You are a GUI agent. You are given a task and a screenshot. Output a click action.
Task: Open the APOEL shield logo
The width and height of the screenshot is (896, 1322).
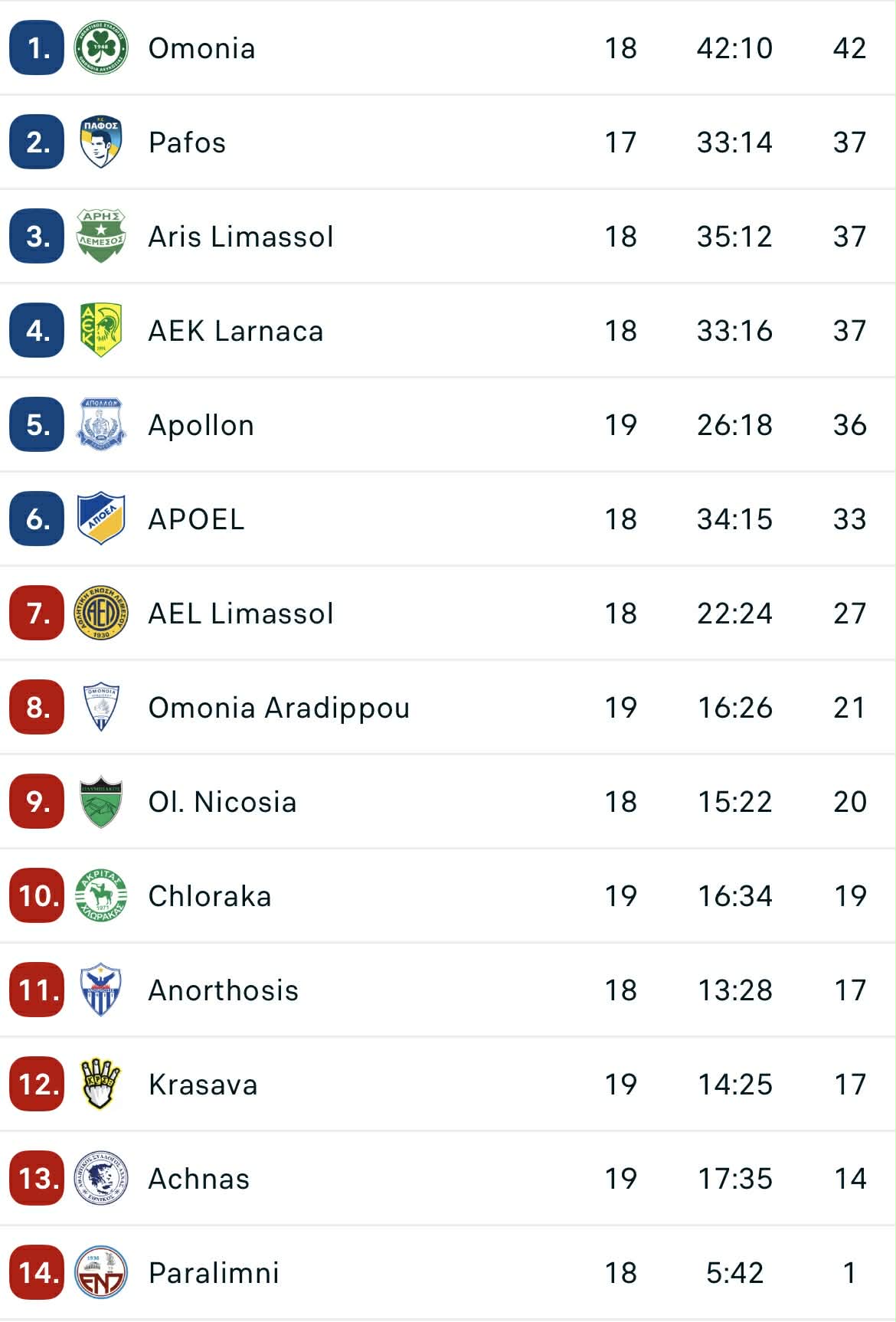(101, 519)
